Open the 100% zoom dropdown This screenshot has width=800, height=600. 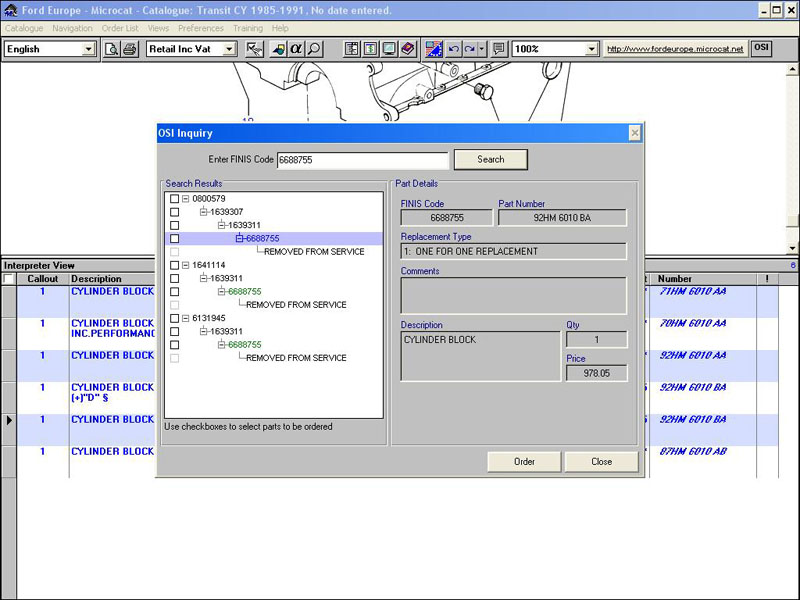(591, 49)
